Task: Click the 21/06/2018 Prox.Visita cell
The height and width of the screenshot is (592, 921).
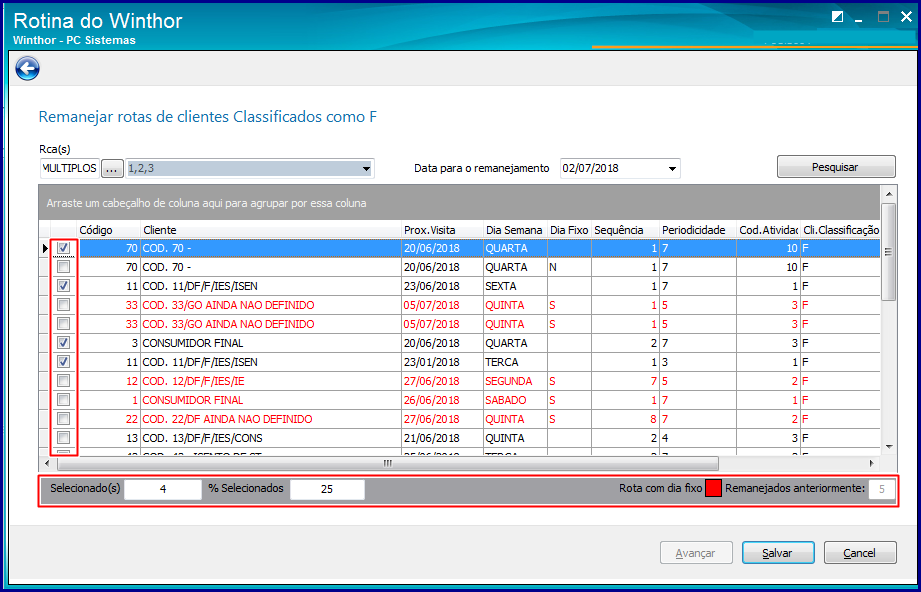Action: tap(443, 438)
